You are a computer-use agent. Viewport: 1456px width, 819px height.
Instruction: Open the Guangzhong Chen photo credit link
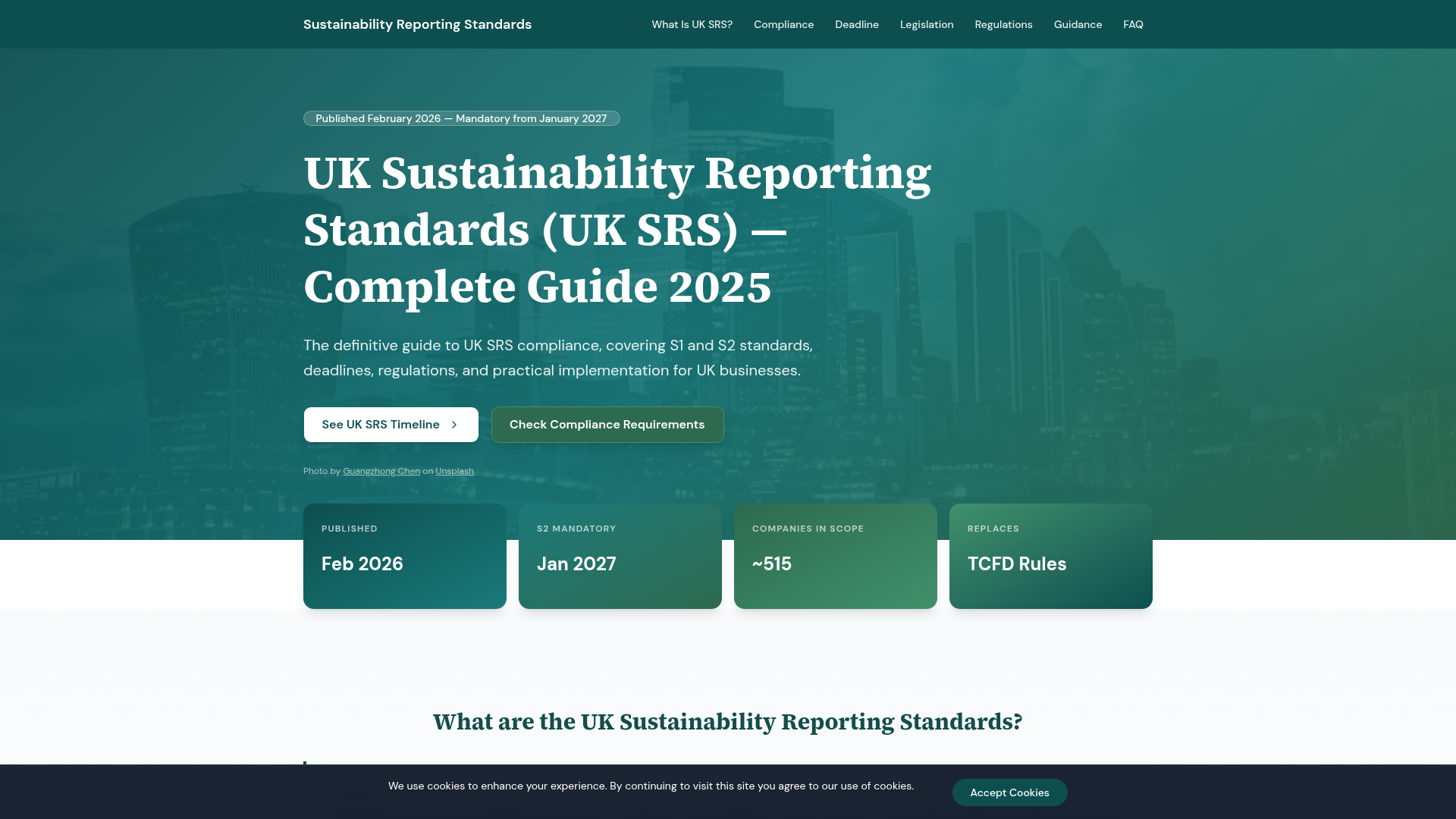point(381,471)
